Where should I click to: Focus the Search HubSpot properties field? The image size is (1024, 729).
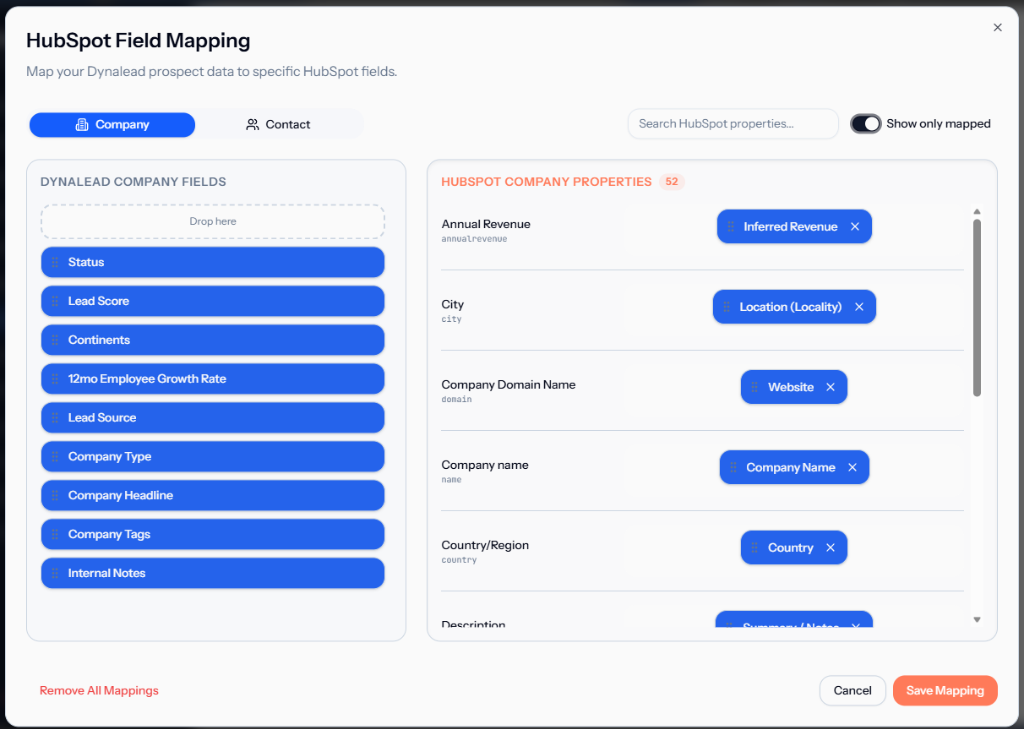coord(733,123)
